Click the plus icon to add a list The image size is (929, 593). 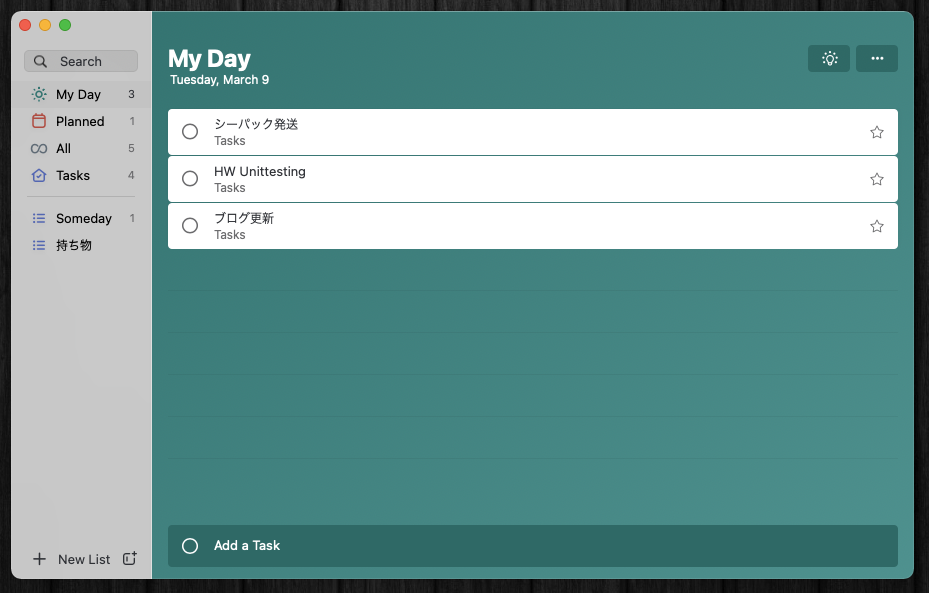39,559
